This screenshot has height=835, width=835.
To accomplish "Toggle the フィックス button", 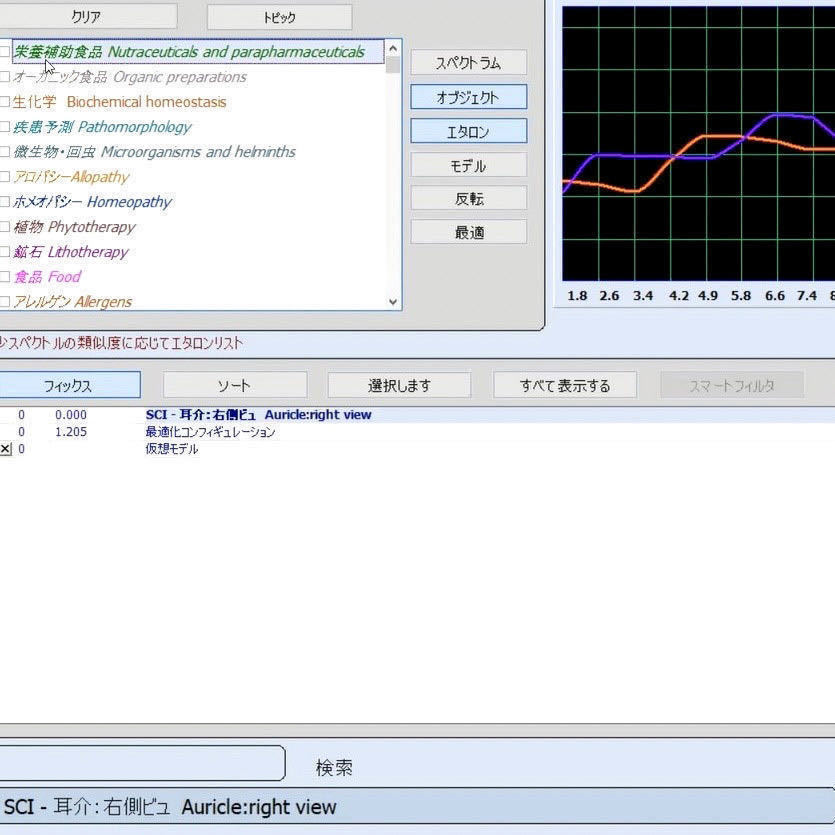I will (69, 385).
